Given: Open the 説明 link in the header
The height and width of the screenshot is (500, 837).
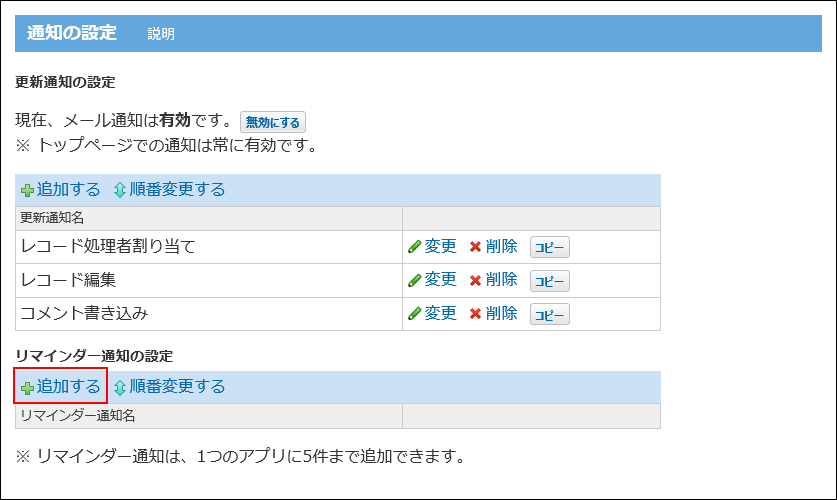Looking at the screenshot, I should click(x=161, y=34).
